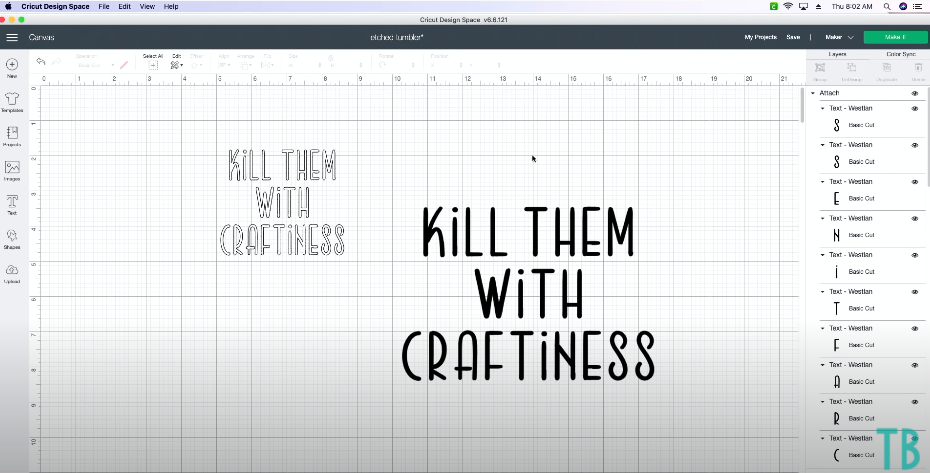This screenshot has width=930, height=473.
Task: Open the Maker machine dropdown
Action: point(839,37)
